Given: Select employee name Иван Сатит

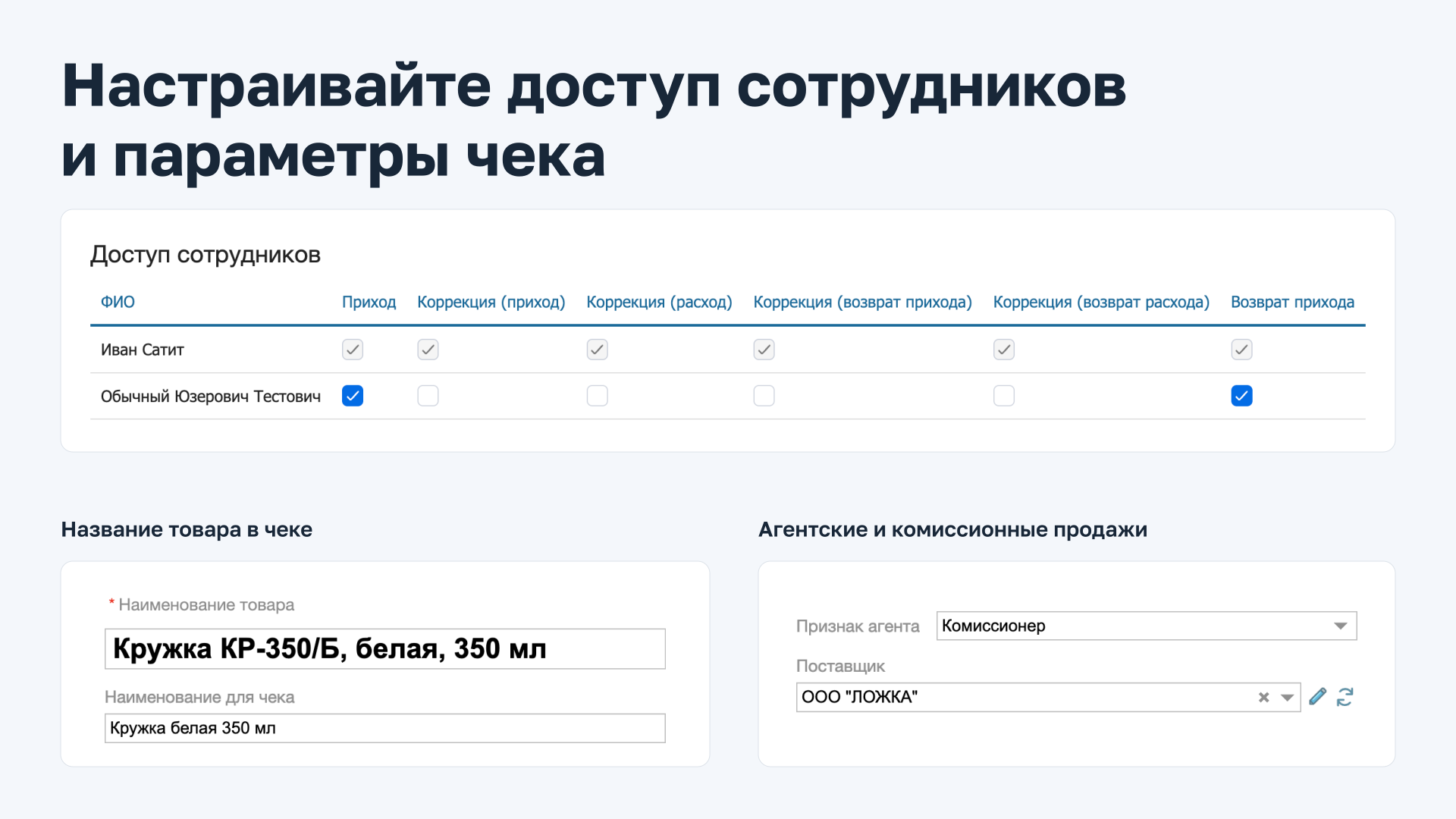Looking at the screenshot, I should (143, 350).
